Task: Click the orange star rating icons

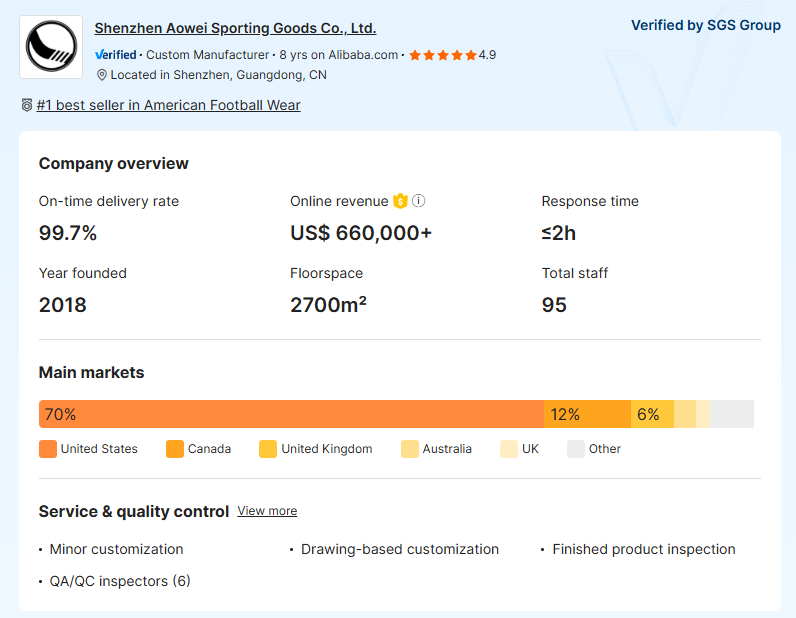Action: pos(442,55)
